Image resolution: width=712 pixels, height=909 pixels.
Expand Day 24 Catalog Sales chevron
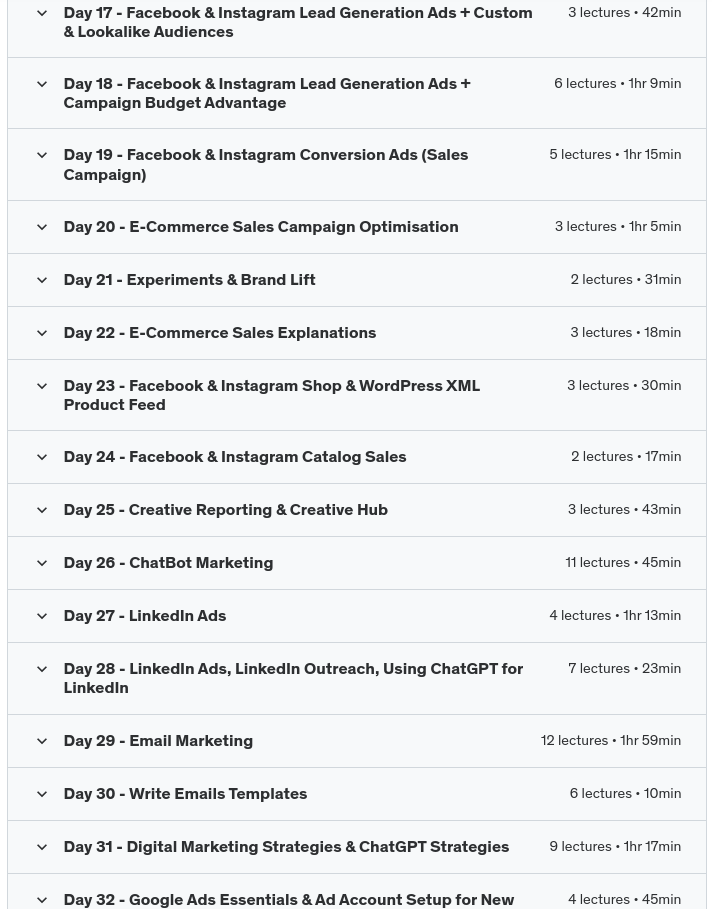point(42,457)
